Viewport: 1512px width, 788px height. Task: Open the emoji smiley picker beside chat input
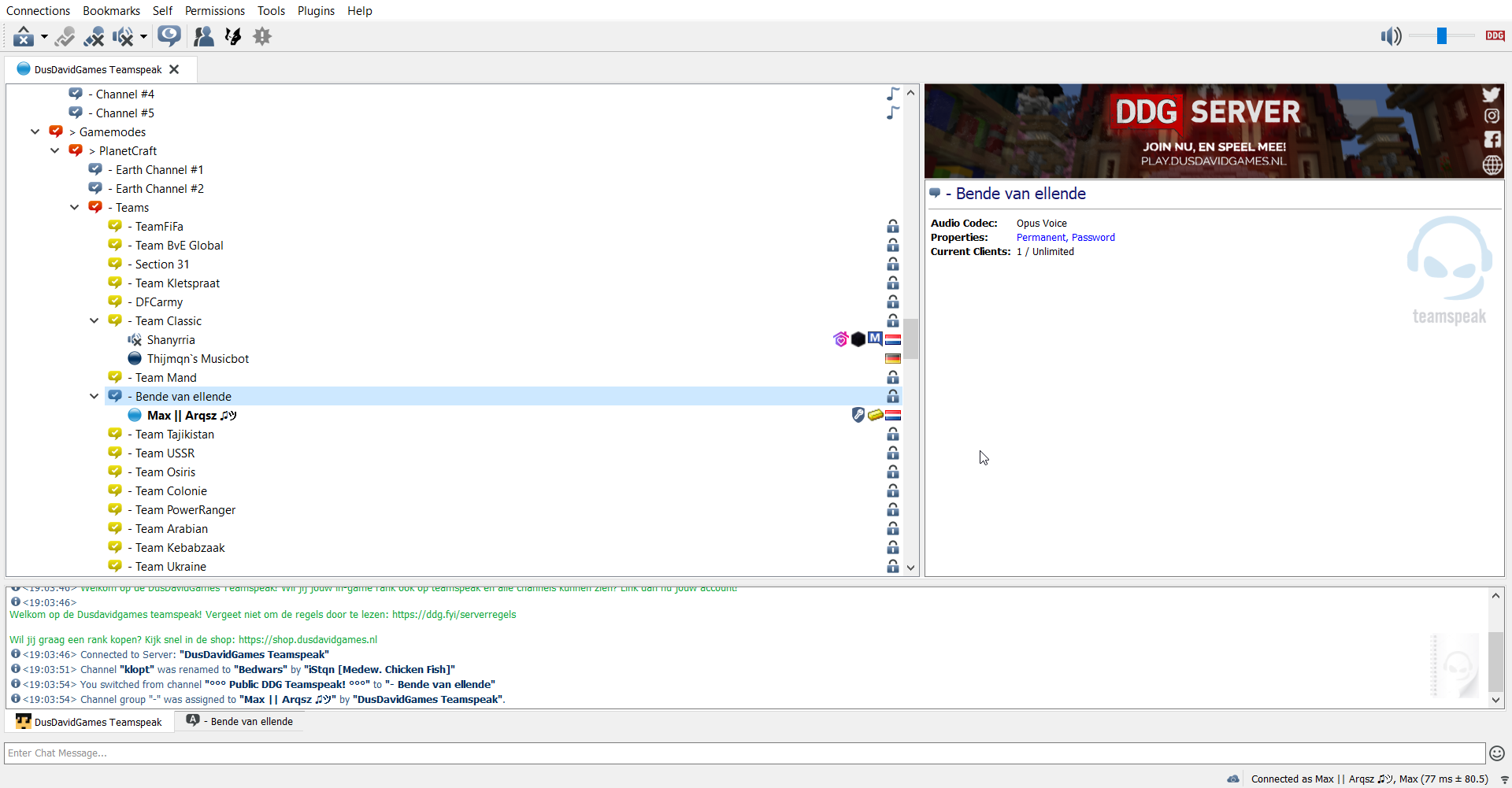point(1497,753)
